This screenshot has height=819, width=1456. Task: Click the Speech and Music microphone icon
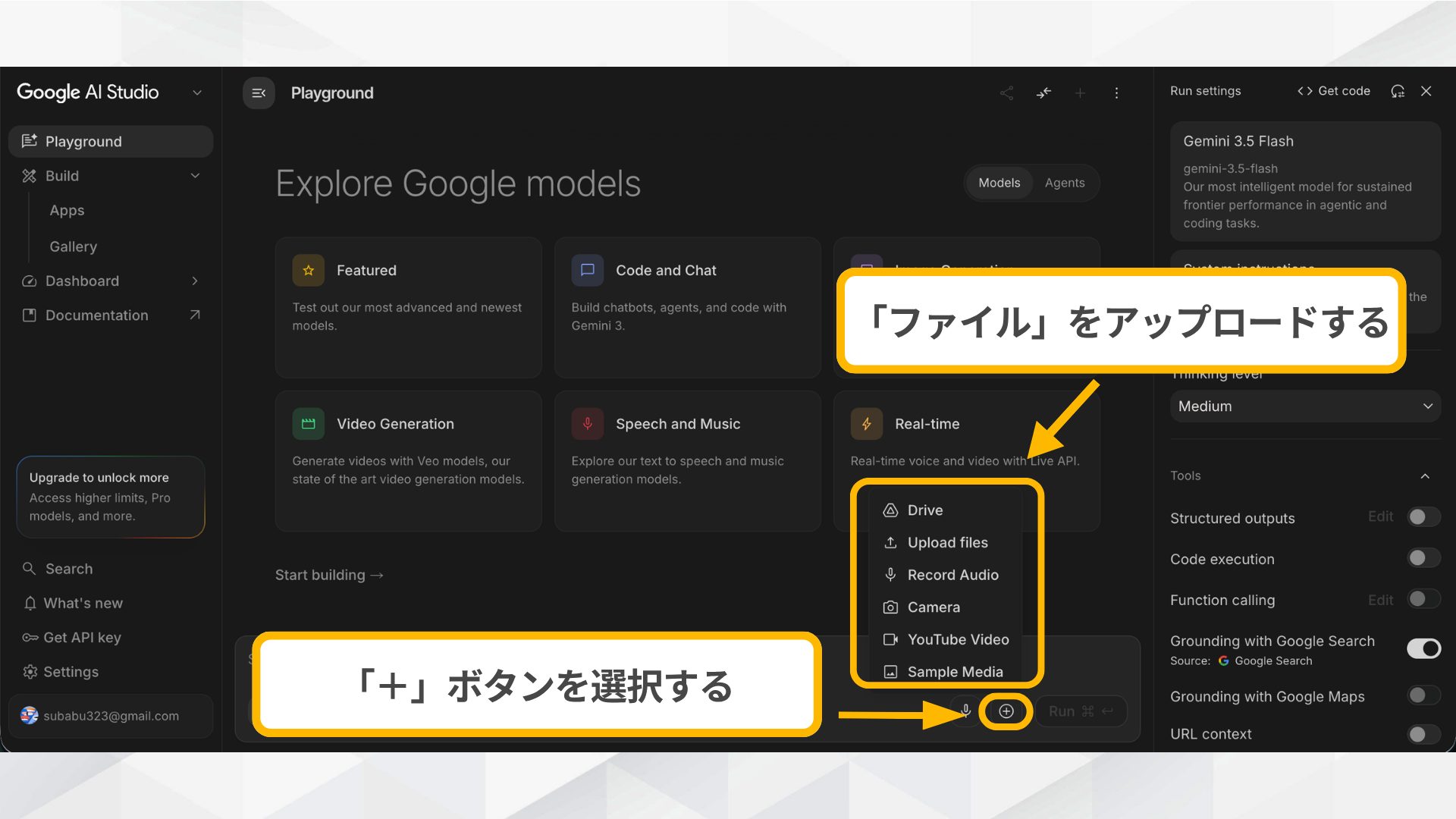click(588, 424)
